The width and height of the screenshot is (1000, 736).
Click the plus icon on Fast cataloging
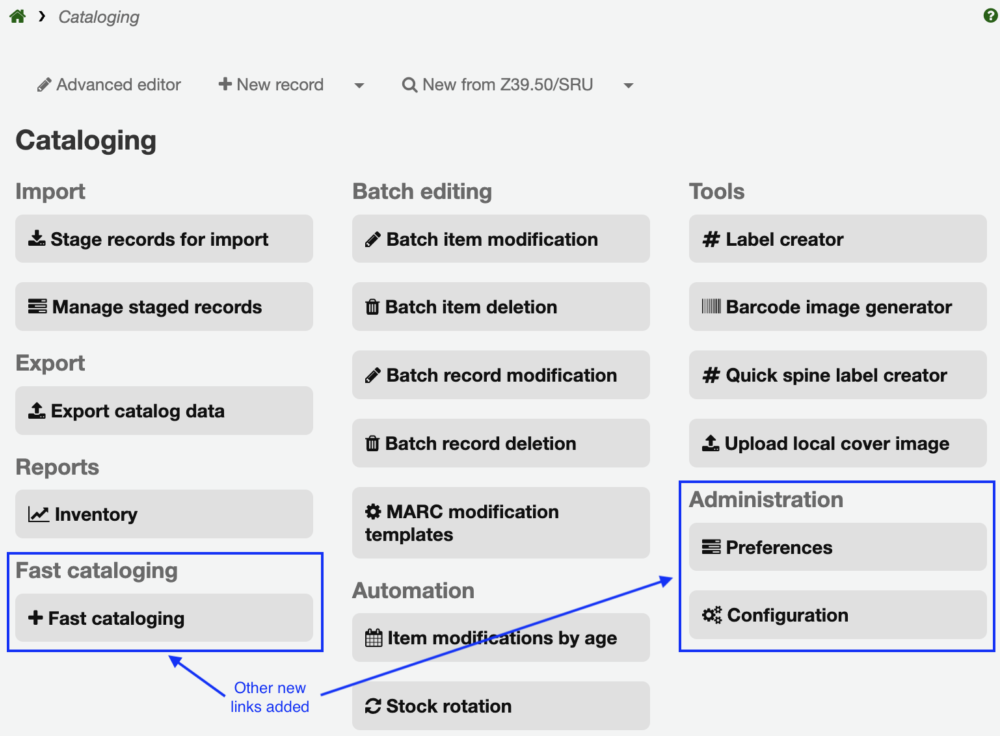35,619
